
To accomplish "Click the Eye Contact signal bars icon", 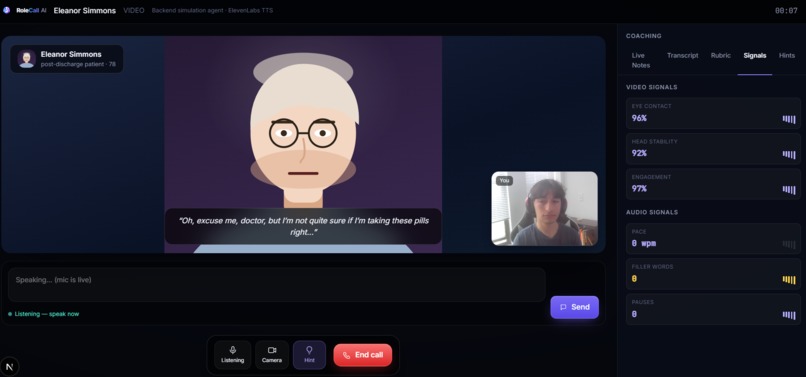I will coord(789,119).
